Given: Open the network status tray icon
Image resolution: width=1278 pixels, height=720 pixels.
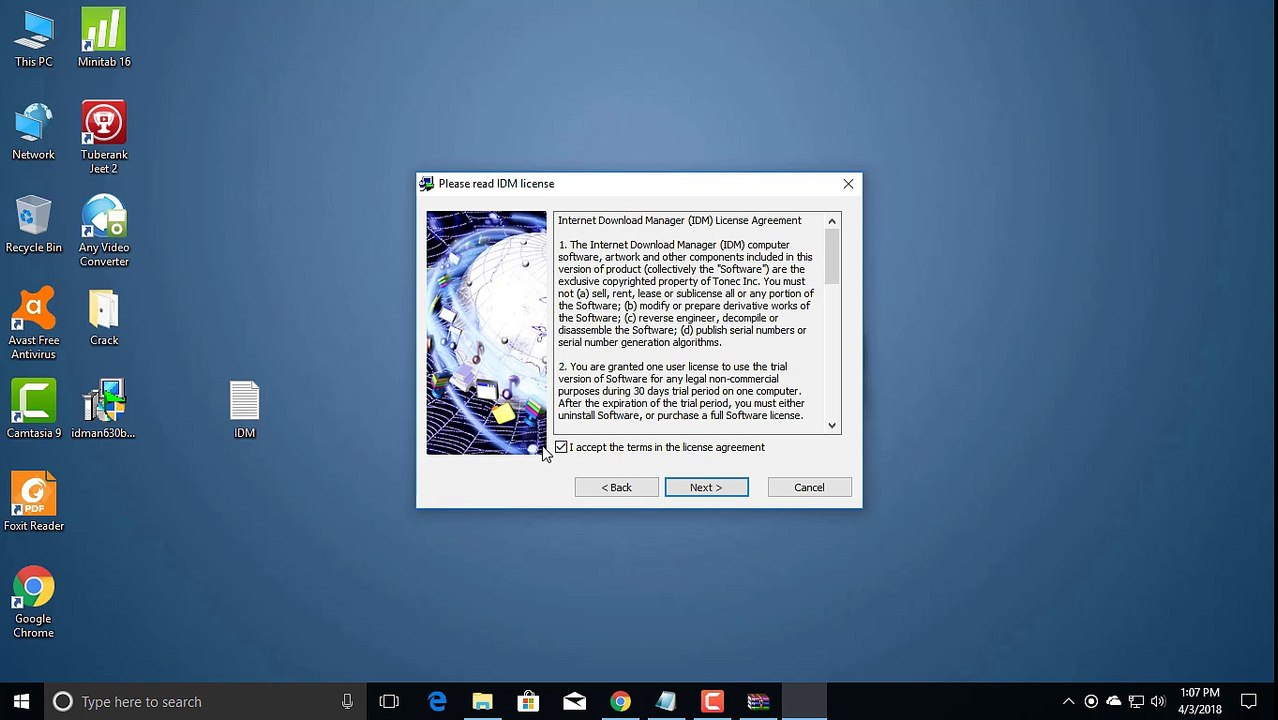Looking at the screenshot, I should tap(1136, 701).
